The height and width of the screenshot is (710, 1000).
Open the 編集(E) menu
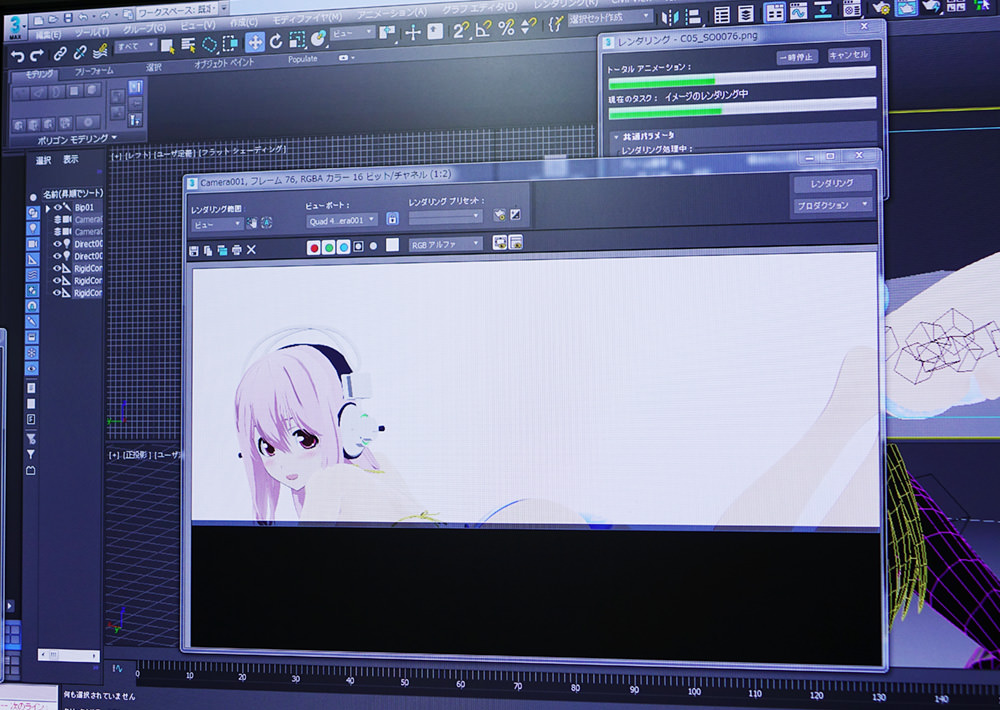[48, 34]
